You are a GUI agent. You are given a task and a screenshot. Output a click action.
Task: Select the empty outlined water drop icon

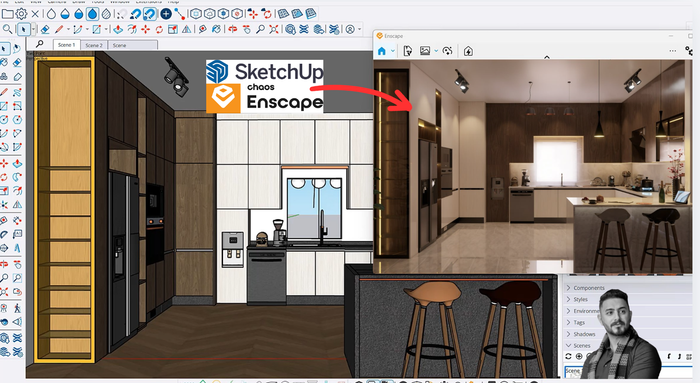coord(51,14)
